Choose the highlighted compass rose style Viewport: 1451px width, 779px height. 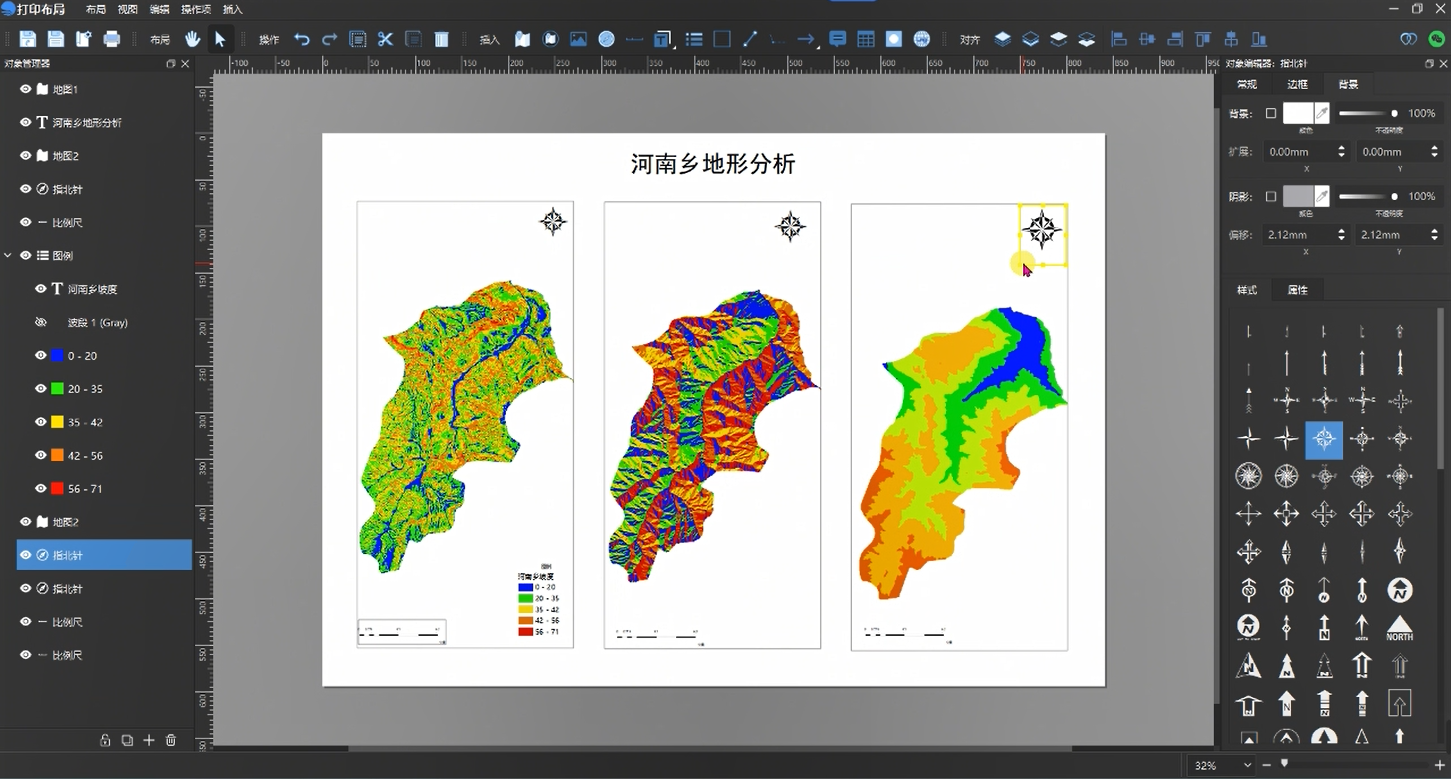tap(1324, 438)
